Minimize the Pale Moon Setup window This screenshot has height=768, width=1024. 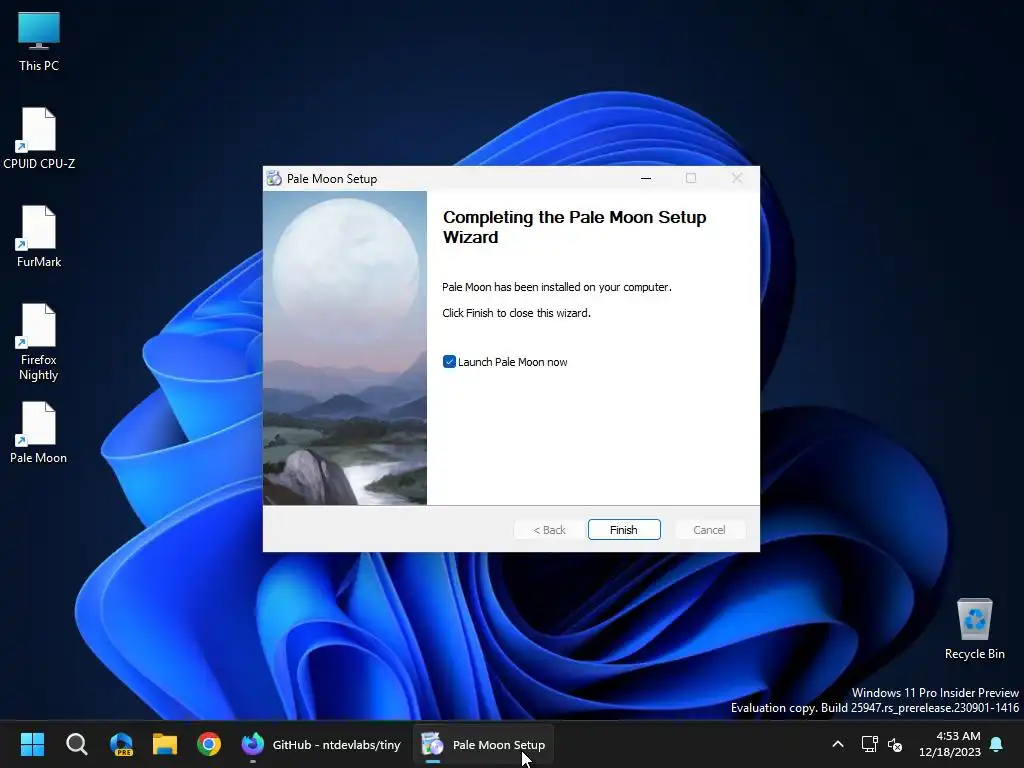click(646, 178)
